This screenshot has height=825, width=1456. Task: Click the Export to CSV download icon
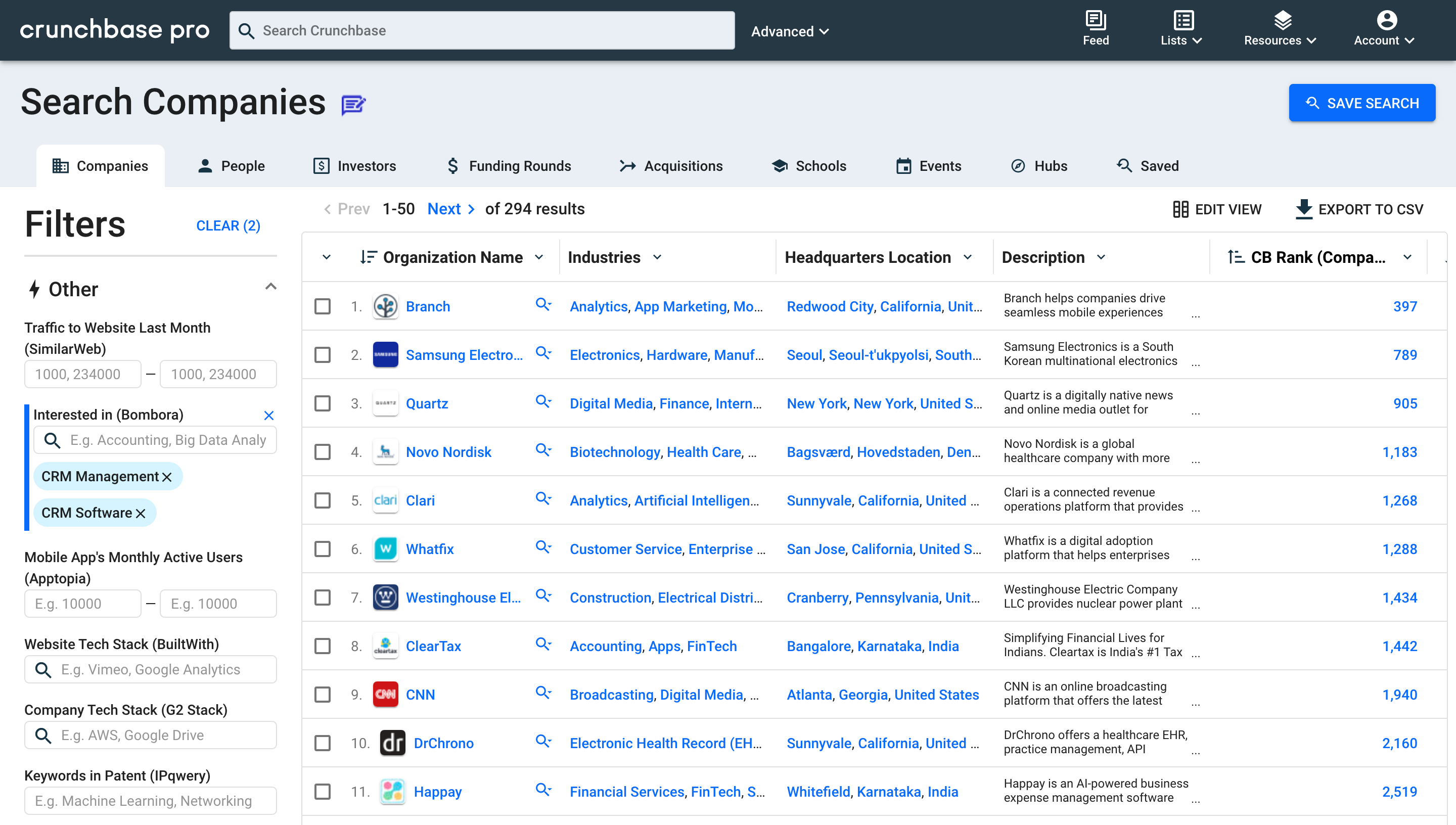(x=1304, y=209)
